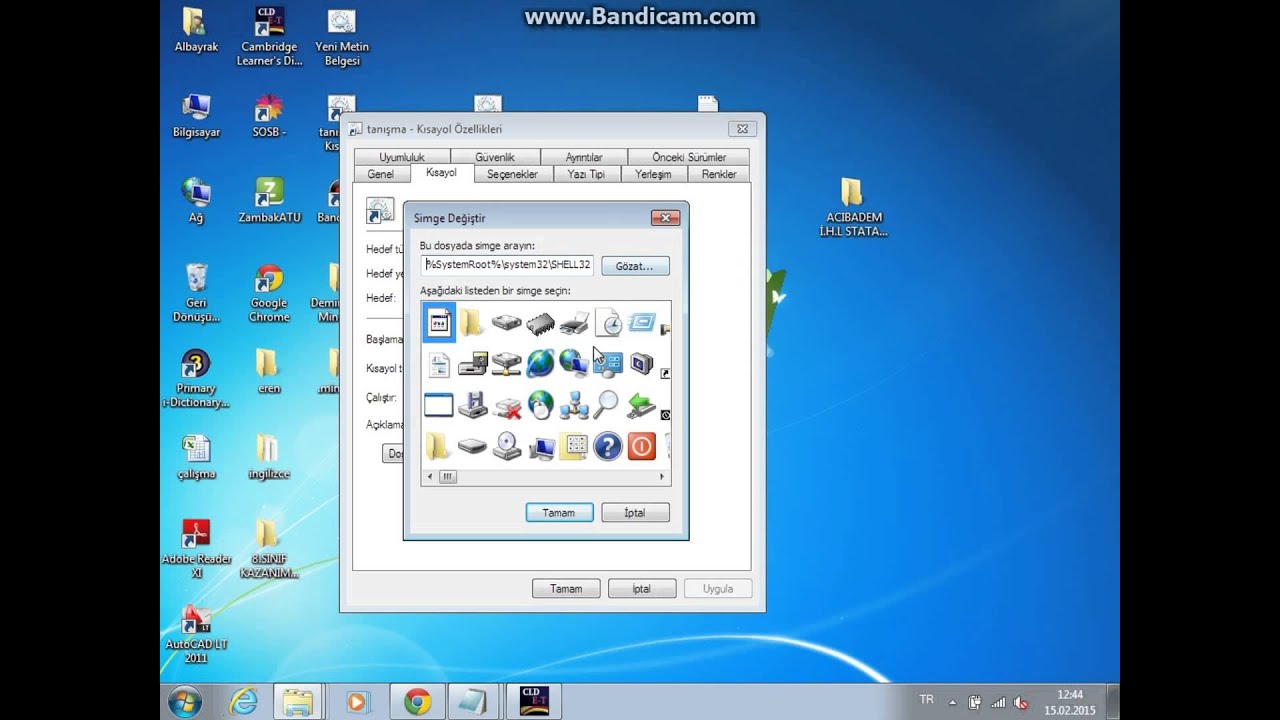Open the Seçenekler tab
This screenshot has width=1280, height=720.
click(512, 174)
